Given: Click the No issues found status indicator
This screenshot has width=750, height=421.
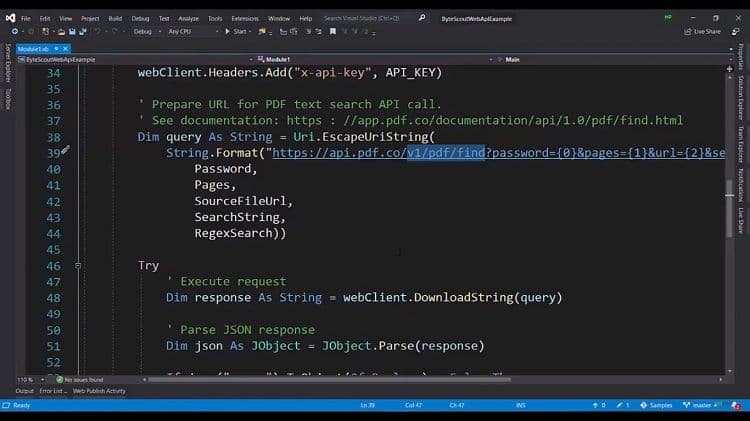Looking at the screenshot, I should click(81, 380).
